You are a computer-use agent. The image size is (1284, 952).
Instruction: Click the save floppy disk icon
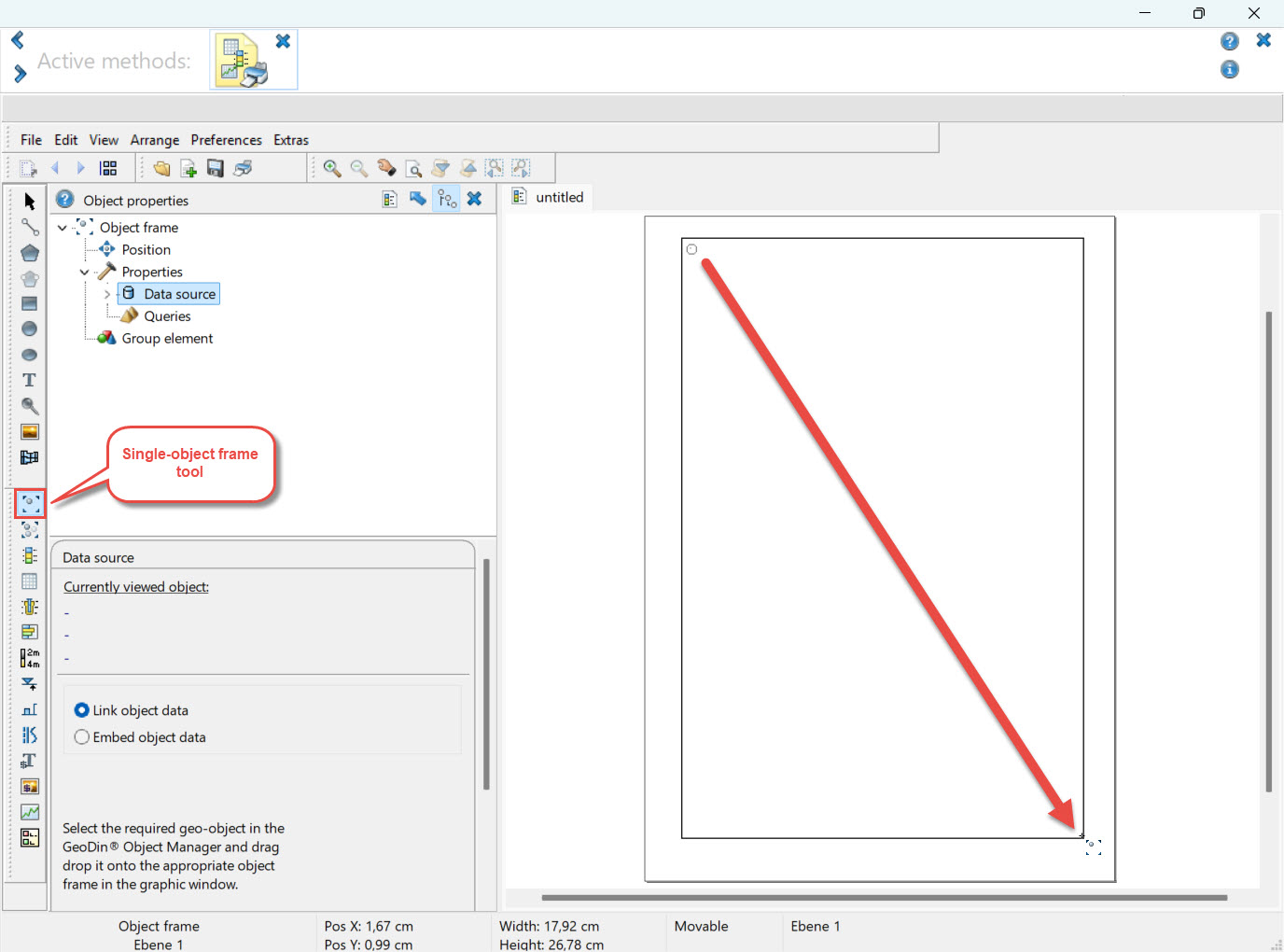pyautogui.click(x=216, y=168)
